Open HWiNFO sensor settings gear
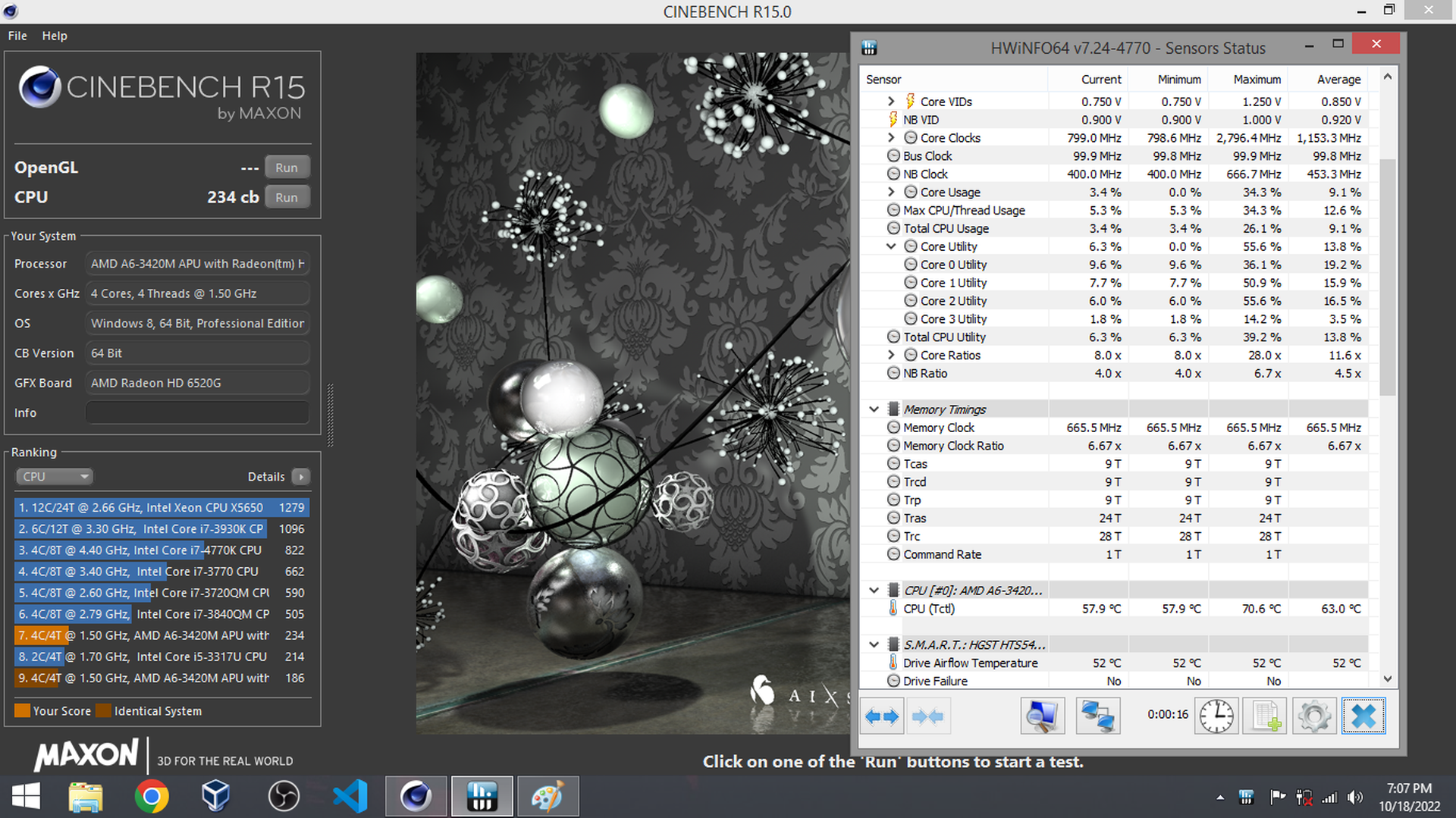Viewport: 1456px width, 818px height. point(1314,716)
